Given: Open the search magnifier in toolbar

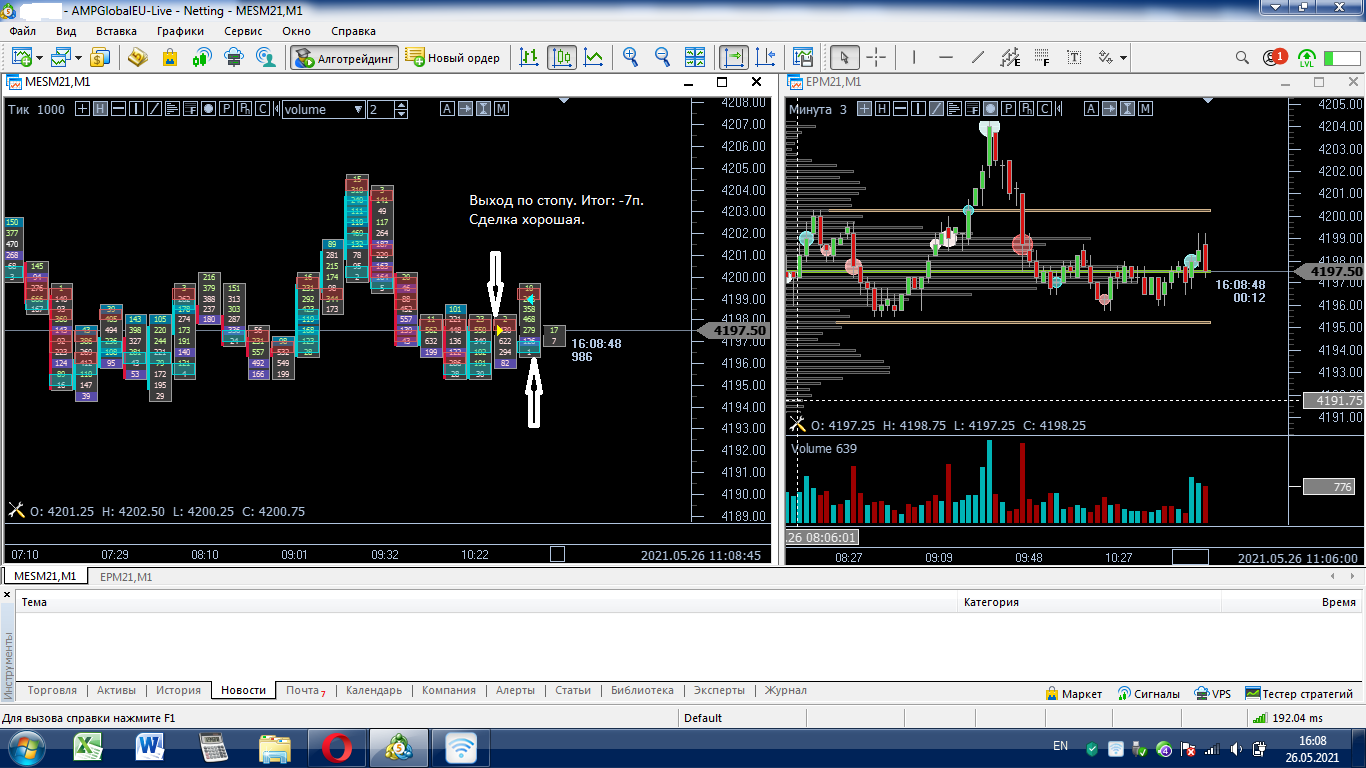Looking at the screenshot, I should coord(1242,57).
